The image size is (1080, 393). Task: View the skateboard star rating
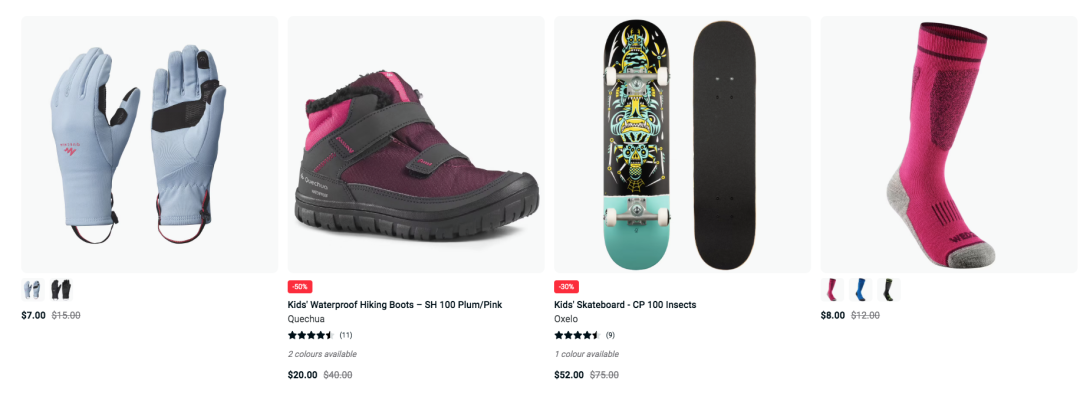click(577, 336)
